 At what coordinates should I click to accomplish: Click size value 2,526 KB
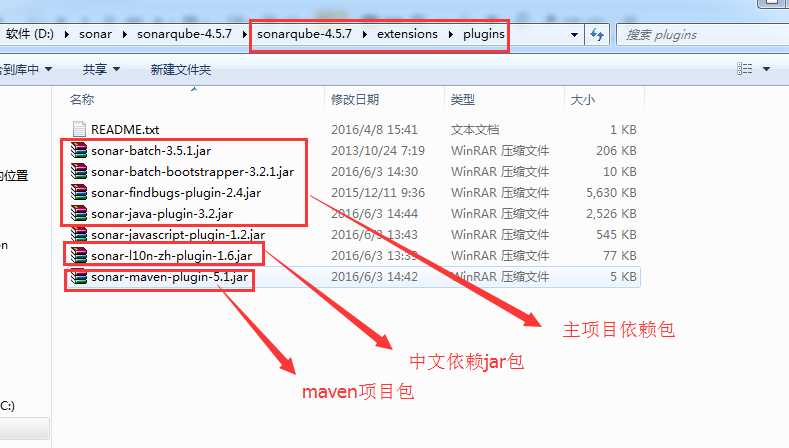coord(611,214)
